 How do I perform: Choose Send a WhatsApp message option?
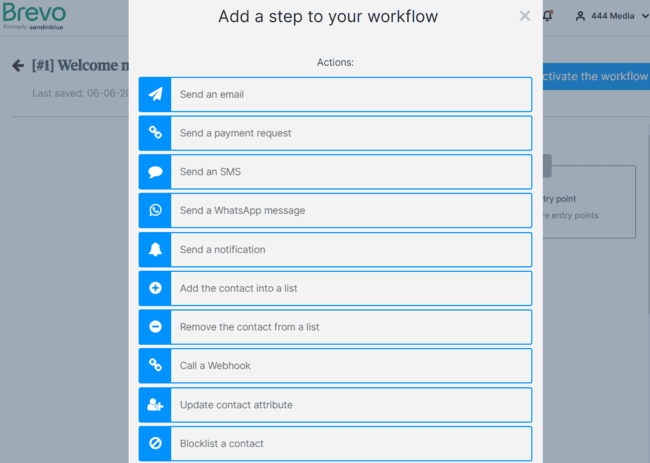(x=350, y=211)
